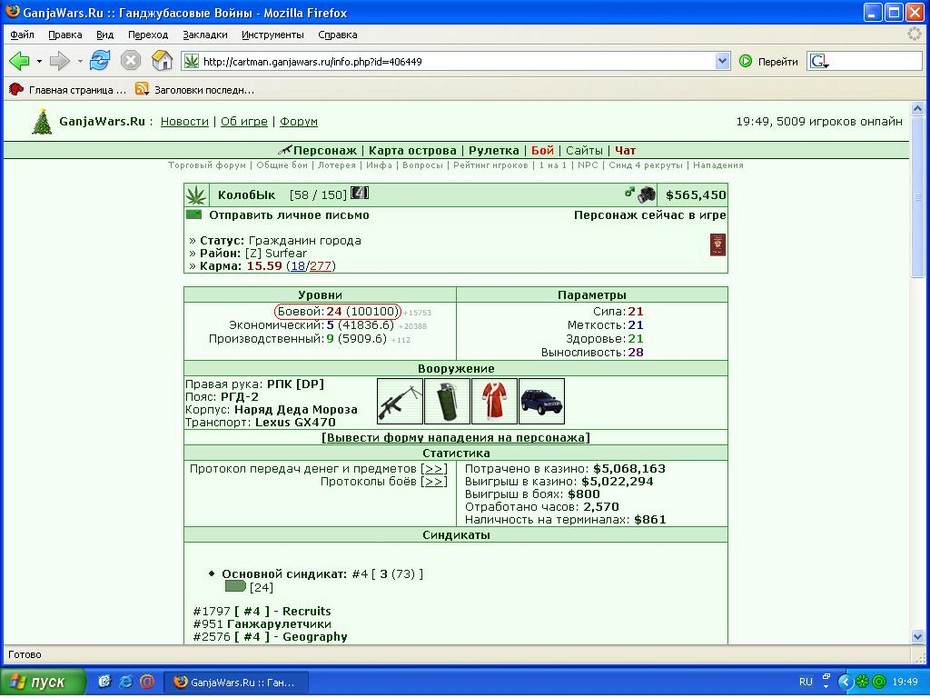This screenshot has width=930, height=698.
Task: Click negative karma count 277 link
Action: point(320,266)
